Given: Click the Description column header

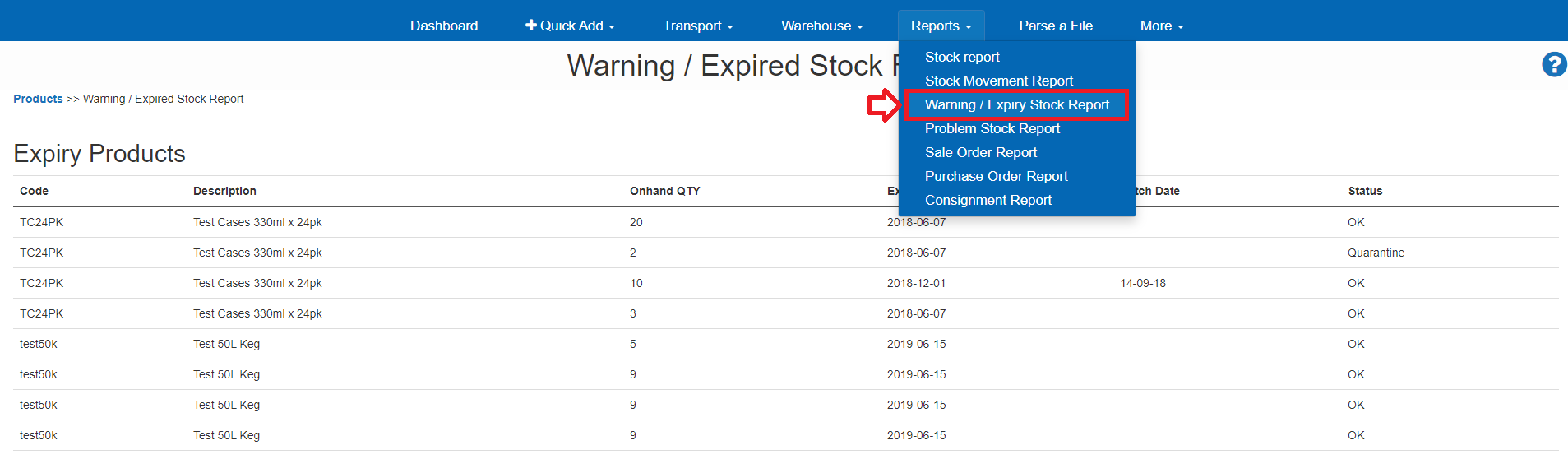Looking at the screenshot, I should [224, 191].
